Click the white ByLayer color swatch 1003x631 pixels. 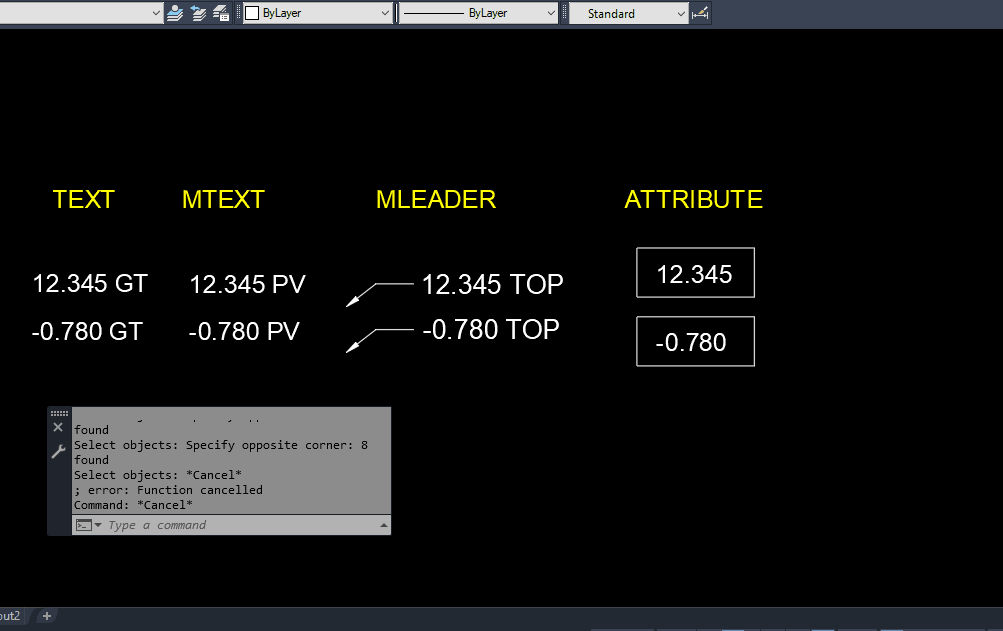253,13
